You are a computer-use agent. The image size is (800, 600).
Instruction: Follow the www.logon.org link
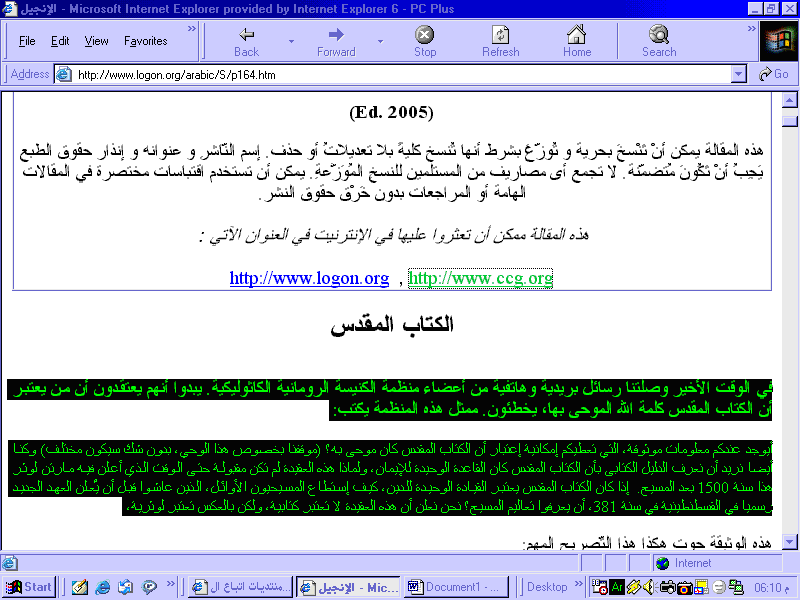click(x=309, y=278)
